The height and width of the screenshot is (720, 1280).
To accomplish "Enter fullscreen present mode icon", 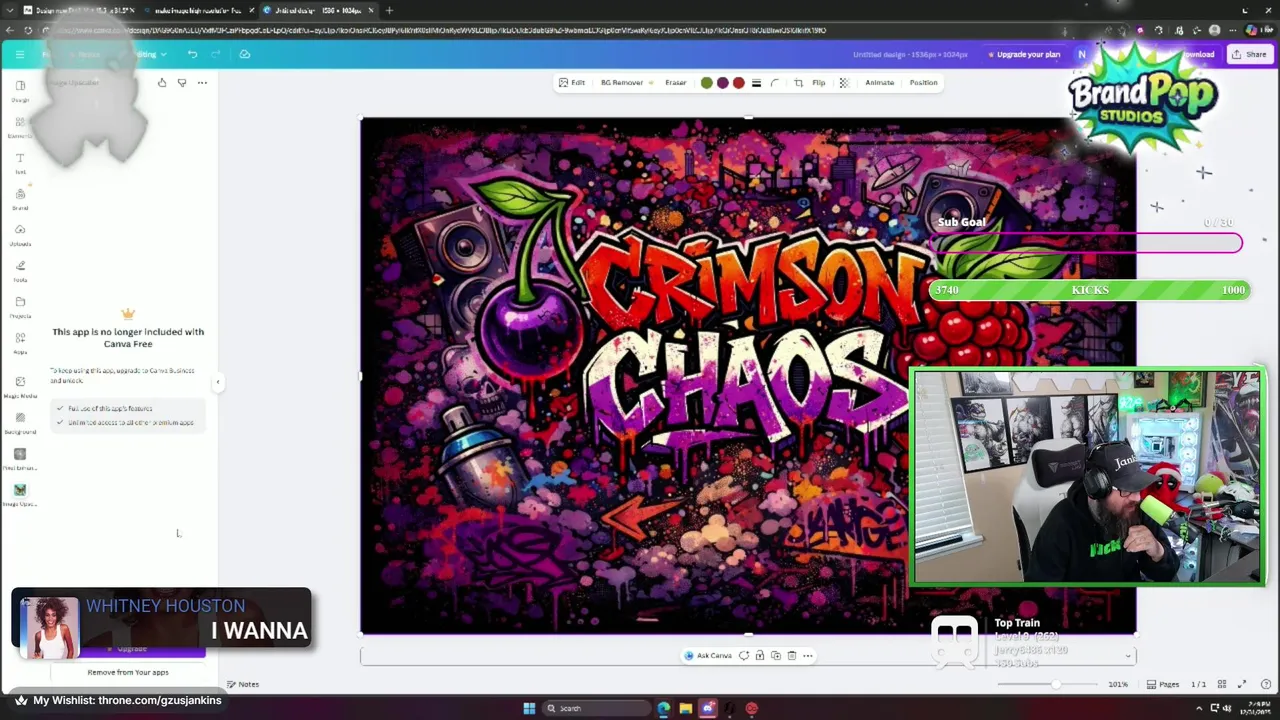I will 1242,684.
